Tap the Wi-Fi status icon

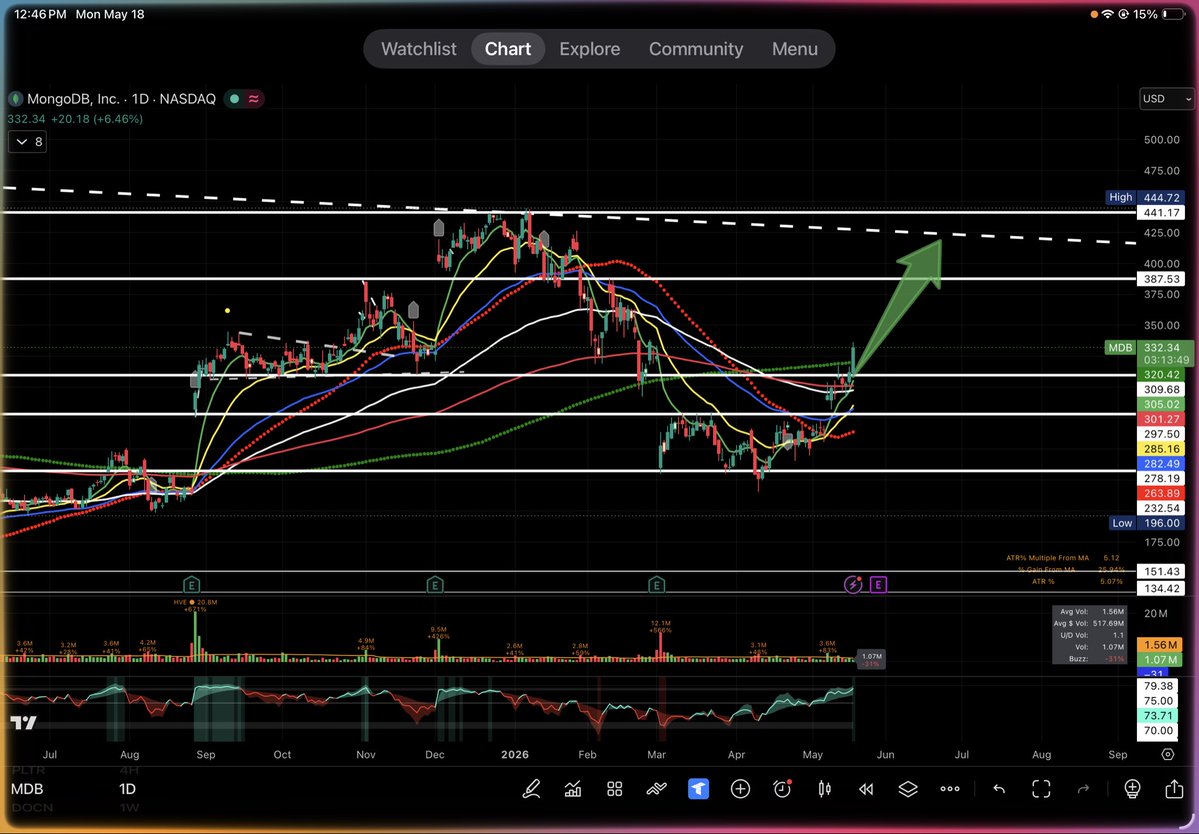pyautogui.click(x=1108, y=14)
